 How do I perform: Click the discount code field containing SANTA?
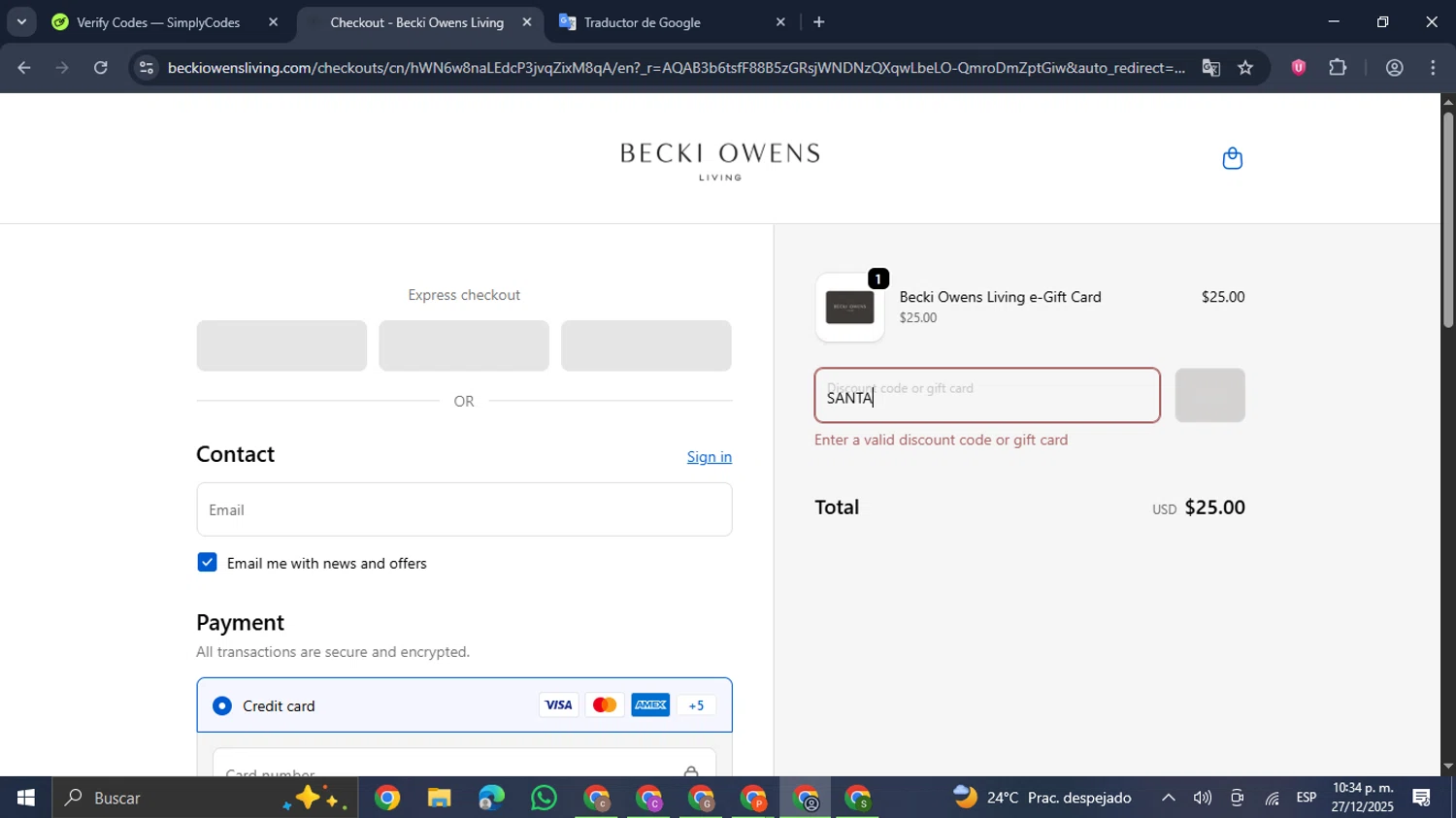[x=987, y=395]
